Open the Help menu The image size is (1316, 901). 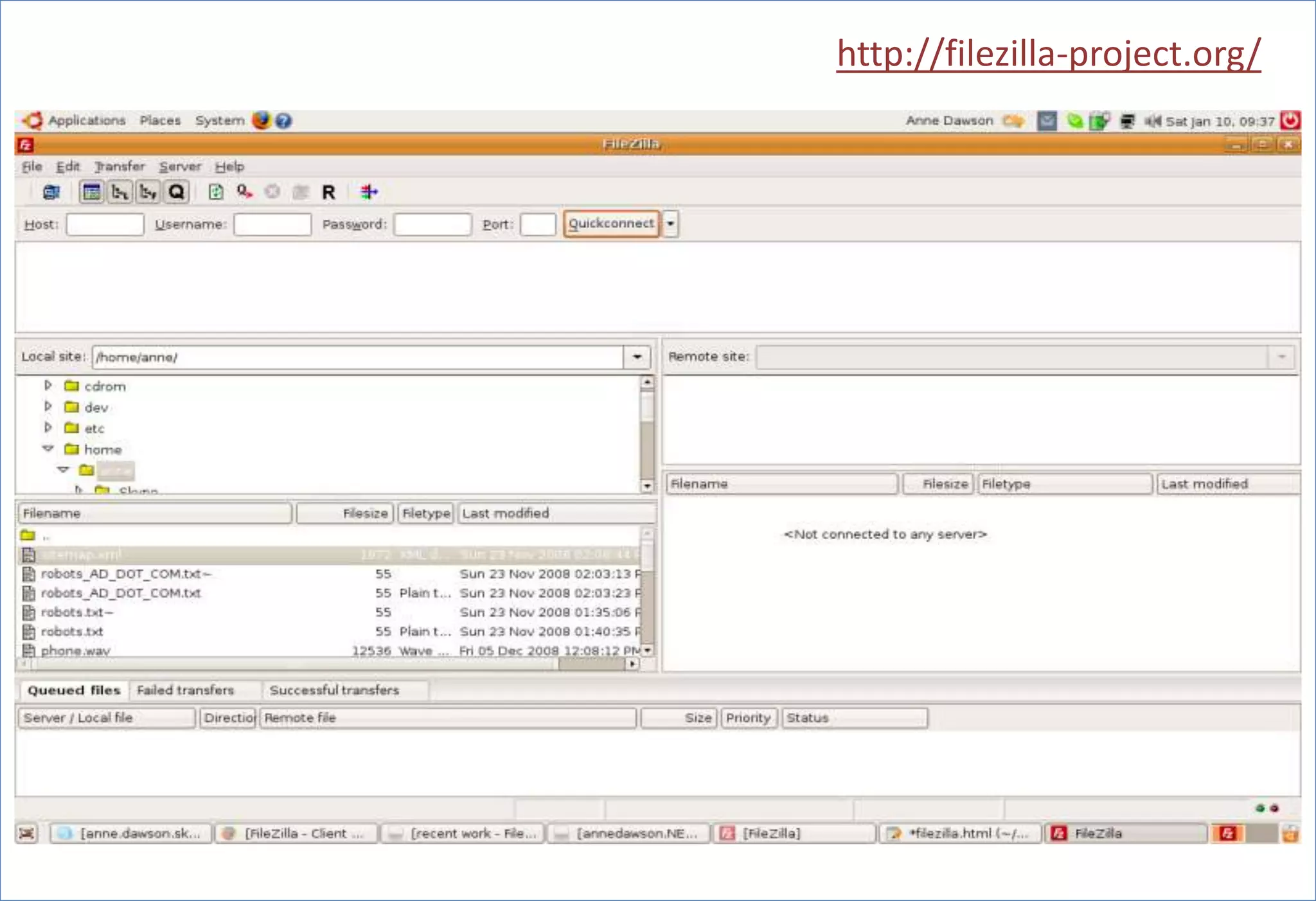coord(229,167)
